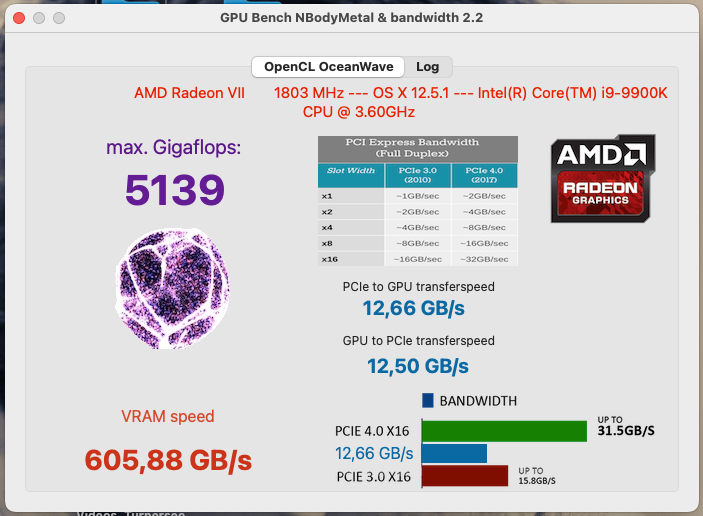Screen dimensions: 703x516
Task: Click the AMD Radeon Graphics logo
Action: [603, 178]
